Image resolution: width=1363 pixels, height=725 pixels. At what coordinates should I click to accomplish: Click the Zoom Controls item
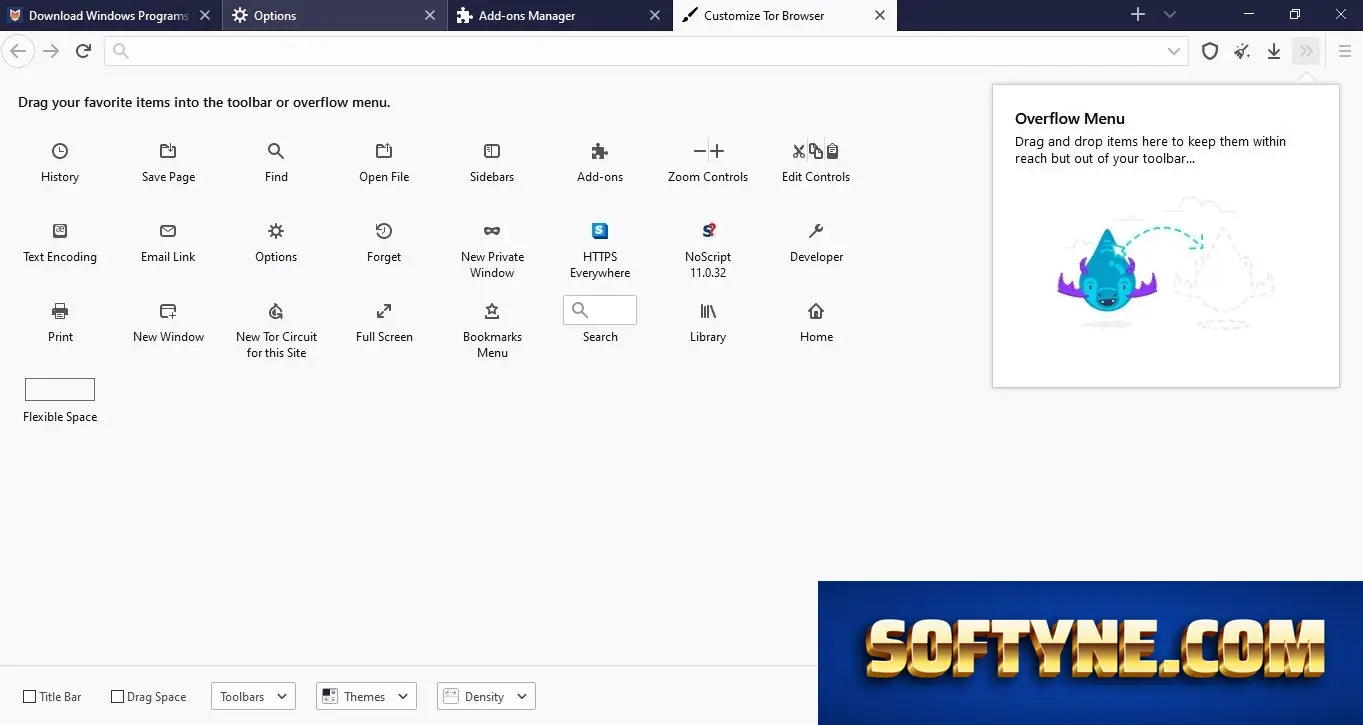tap(708, 162)
